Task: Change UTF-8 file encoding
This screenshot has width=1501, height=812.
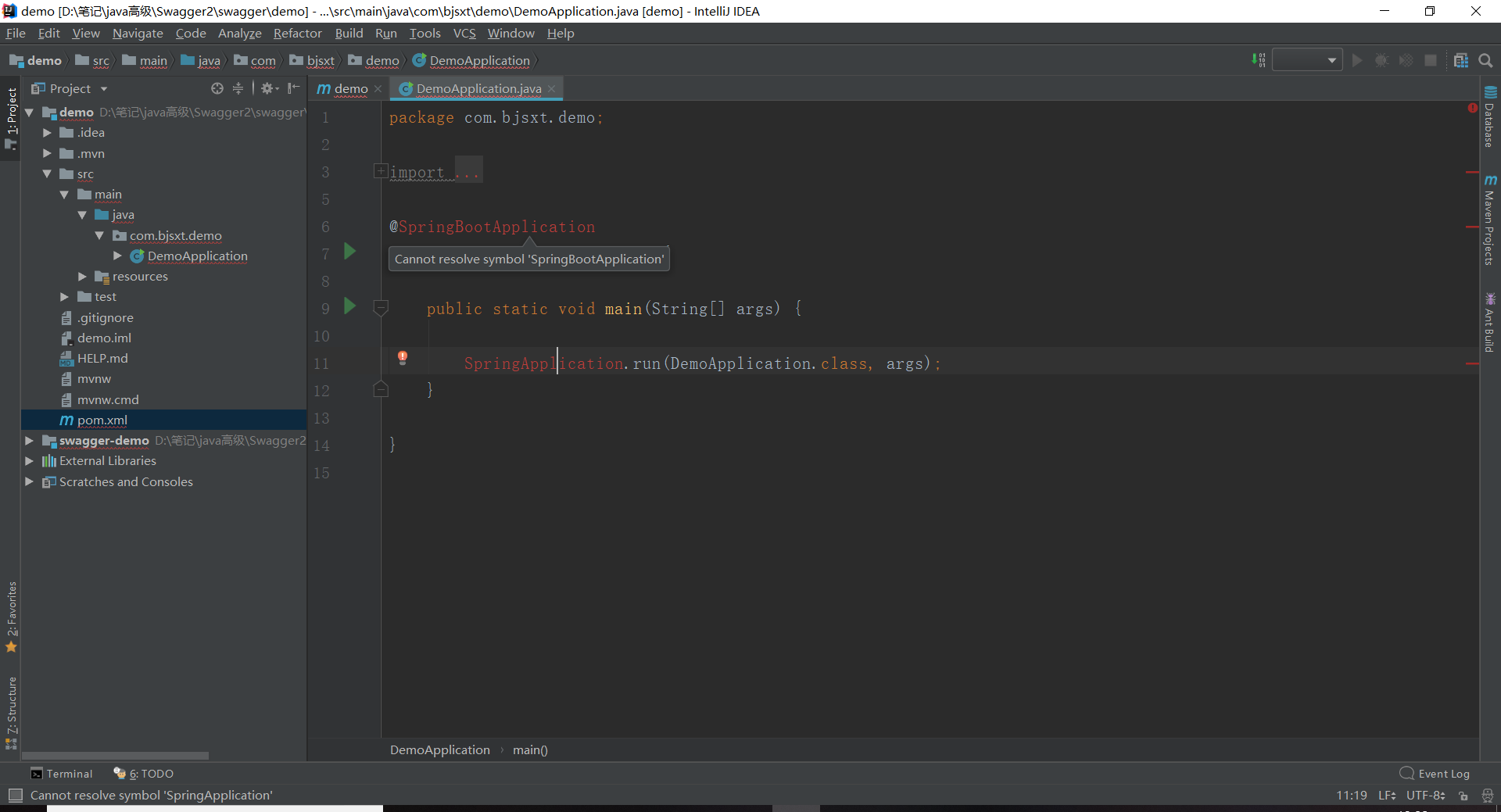Action: (1426, 796)
